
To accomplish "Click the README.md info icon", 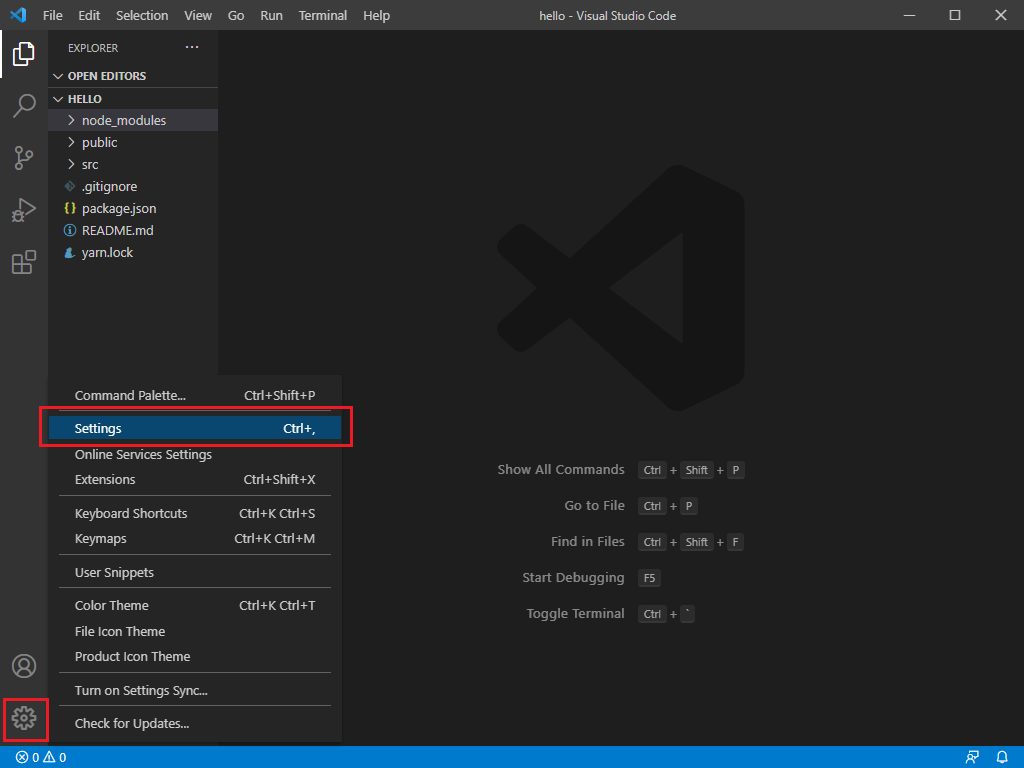I will 70,231.
